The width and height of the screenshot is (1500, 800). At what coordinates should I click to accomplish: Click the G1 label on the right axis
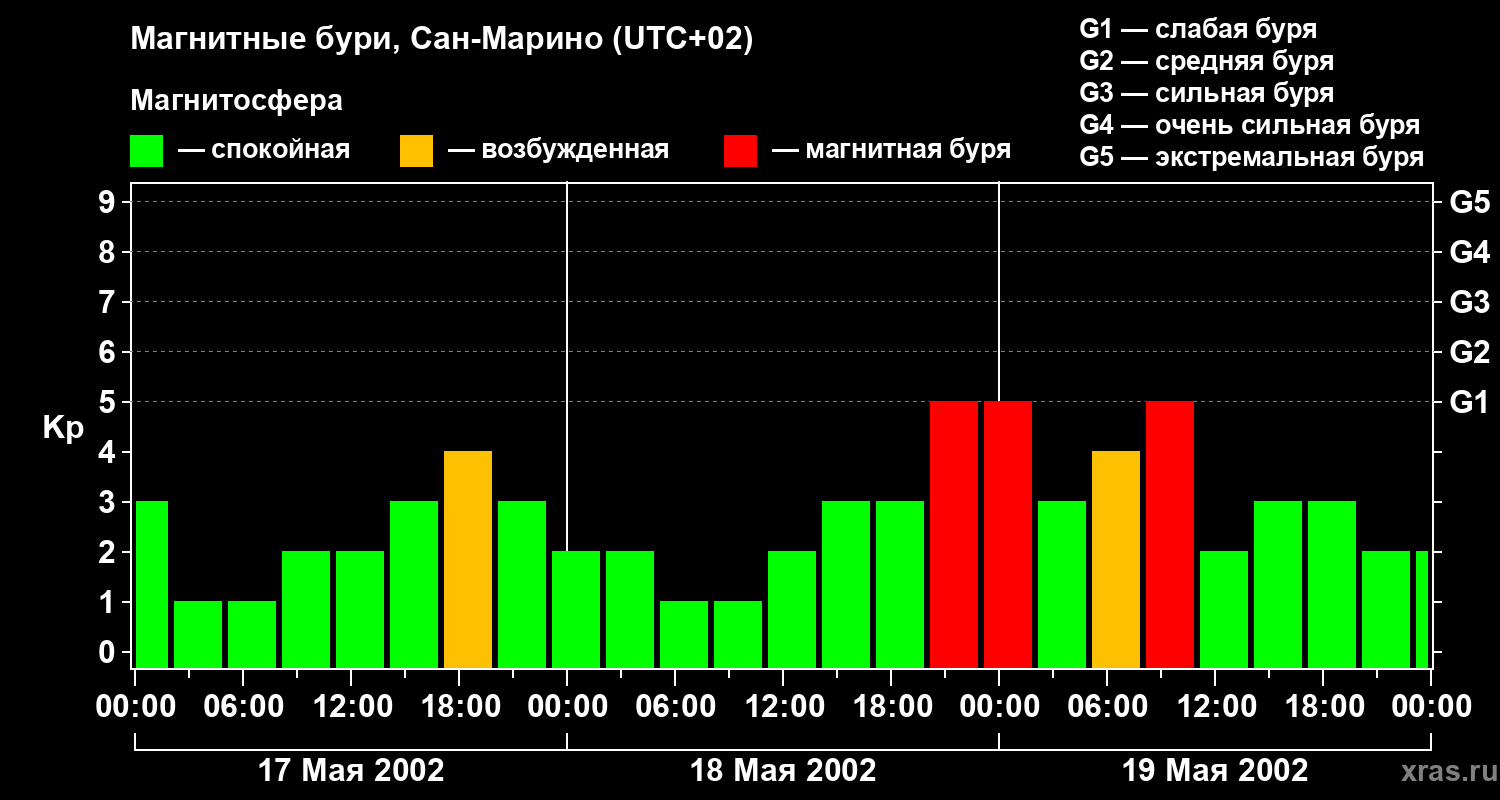tap(1469, 402)
